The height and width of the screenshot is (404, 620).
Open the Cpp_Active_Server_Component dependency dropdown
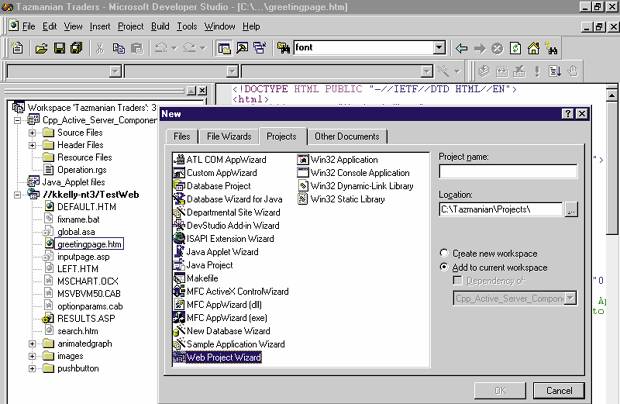[x=570, y=298]
